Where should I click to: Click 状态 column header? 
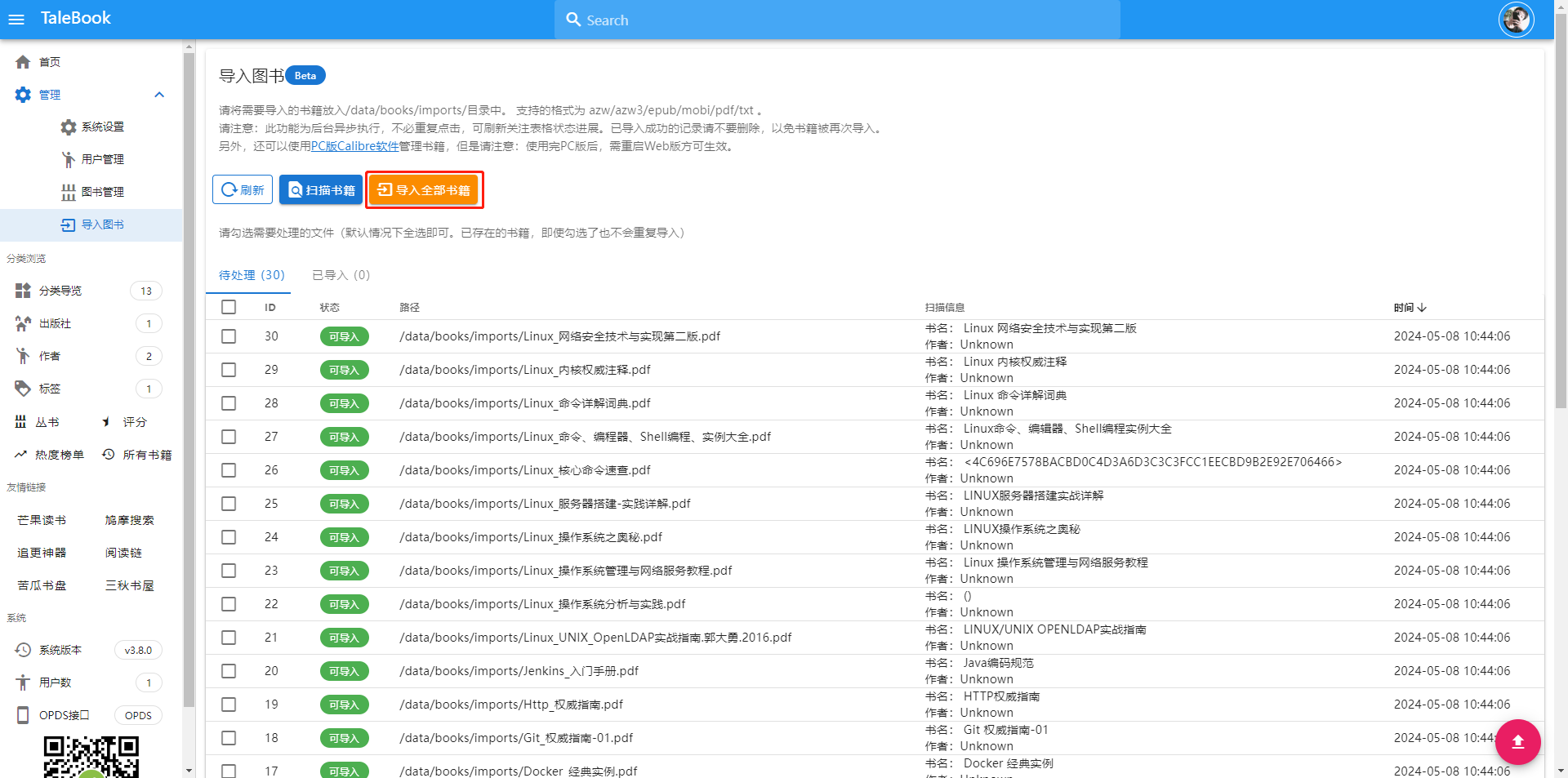[329, 308]
